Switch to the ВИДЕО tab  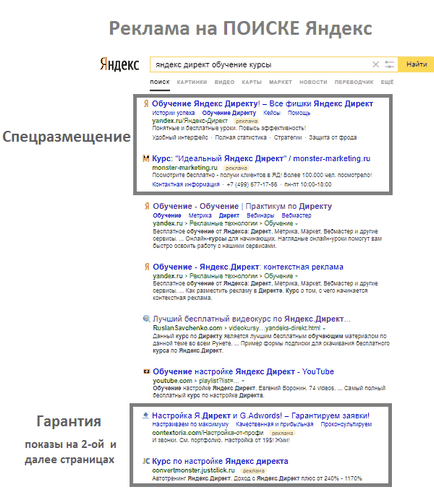(x=224, y=82)
